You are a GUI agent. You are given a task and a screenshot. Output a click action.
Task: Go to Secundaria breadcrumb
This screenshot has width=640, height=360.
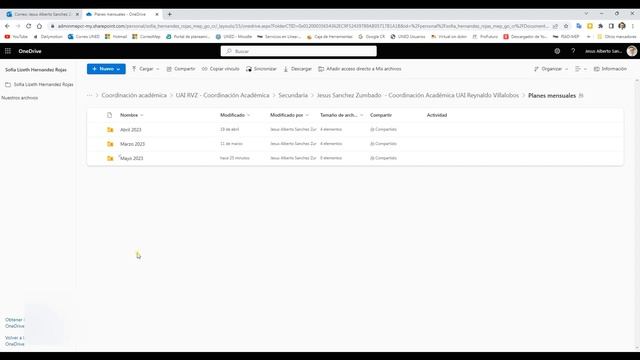(x=293, y=95)
